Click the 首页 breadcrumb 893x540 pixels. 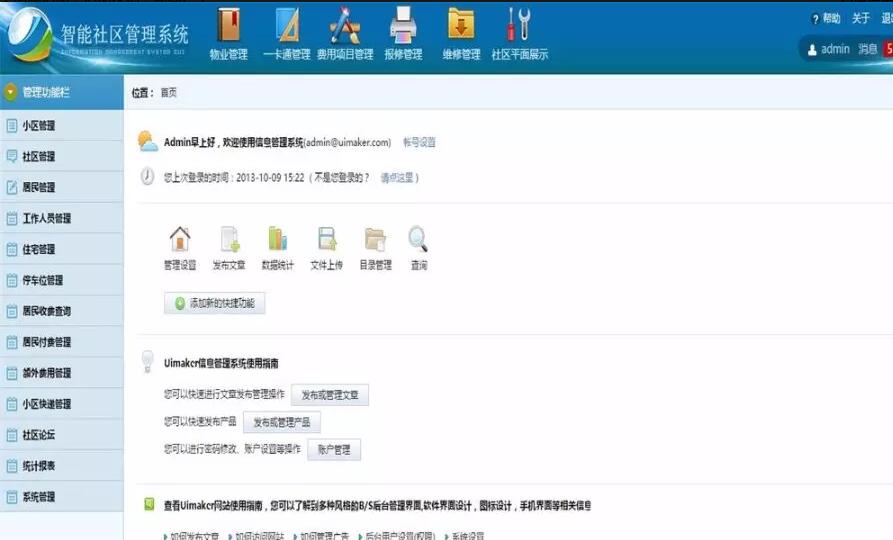pos(169,92)
